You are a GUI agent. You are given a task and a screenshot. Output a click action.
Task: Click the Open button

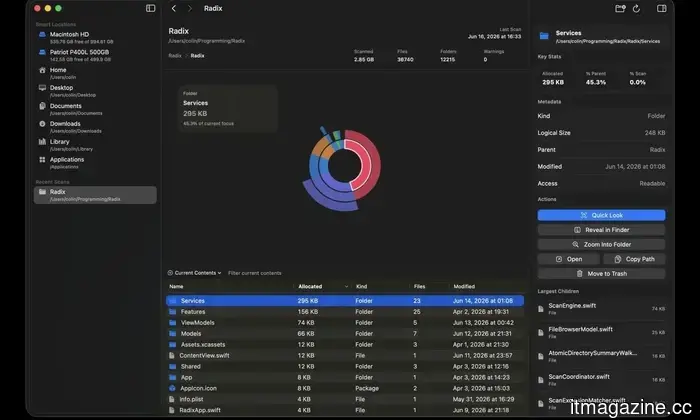click(569, 259)
